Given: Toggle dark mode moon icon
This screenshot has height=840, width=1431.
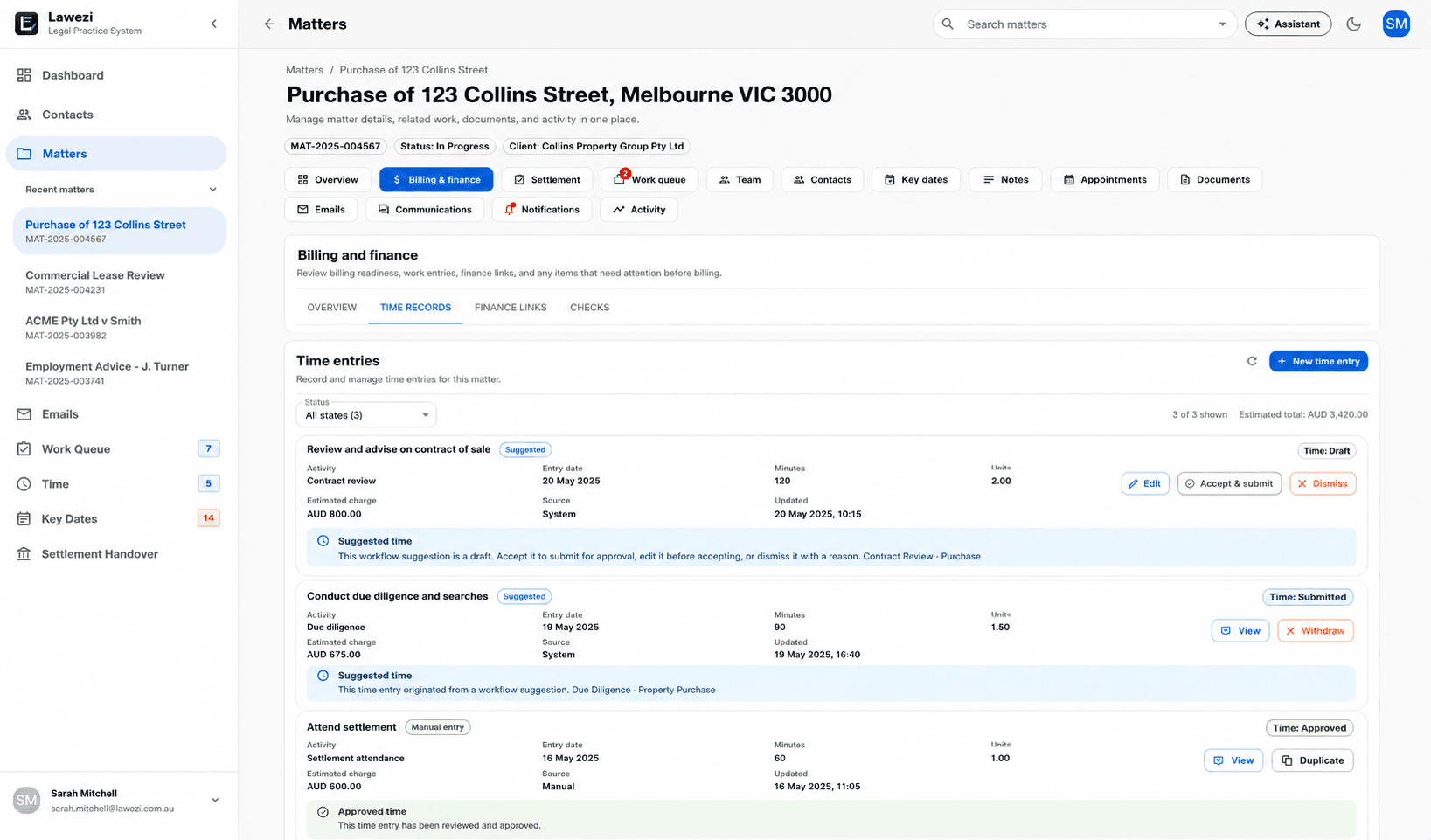Looking at the screenshot, I should pyautogui.click(x=1353, y=24).
